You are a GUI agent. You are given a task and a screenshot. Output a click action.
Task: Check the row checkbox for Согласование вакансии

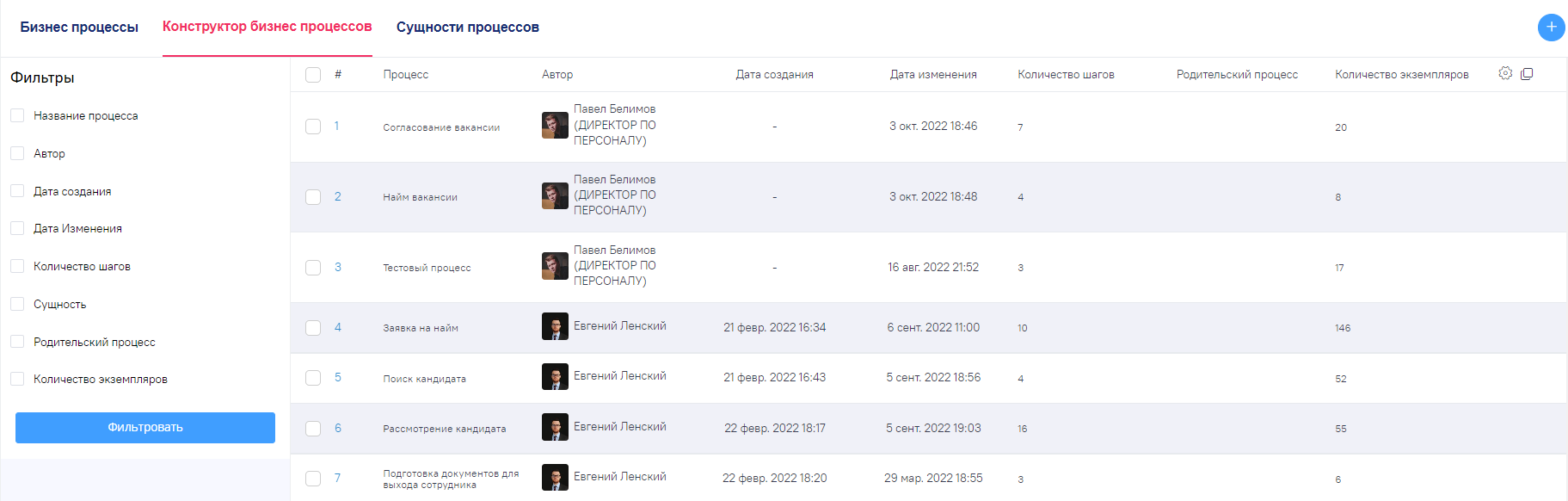click(x=313, y=127)
